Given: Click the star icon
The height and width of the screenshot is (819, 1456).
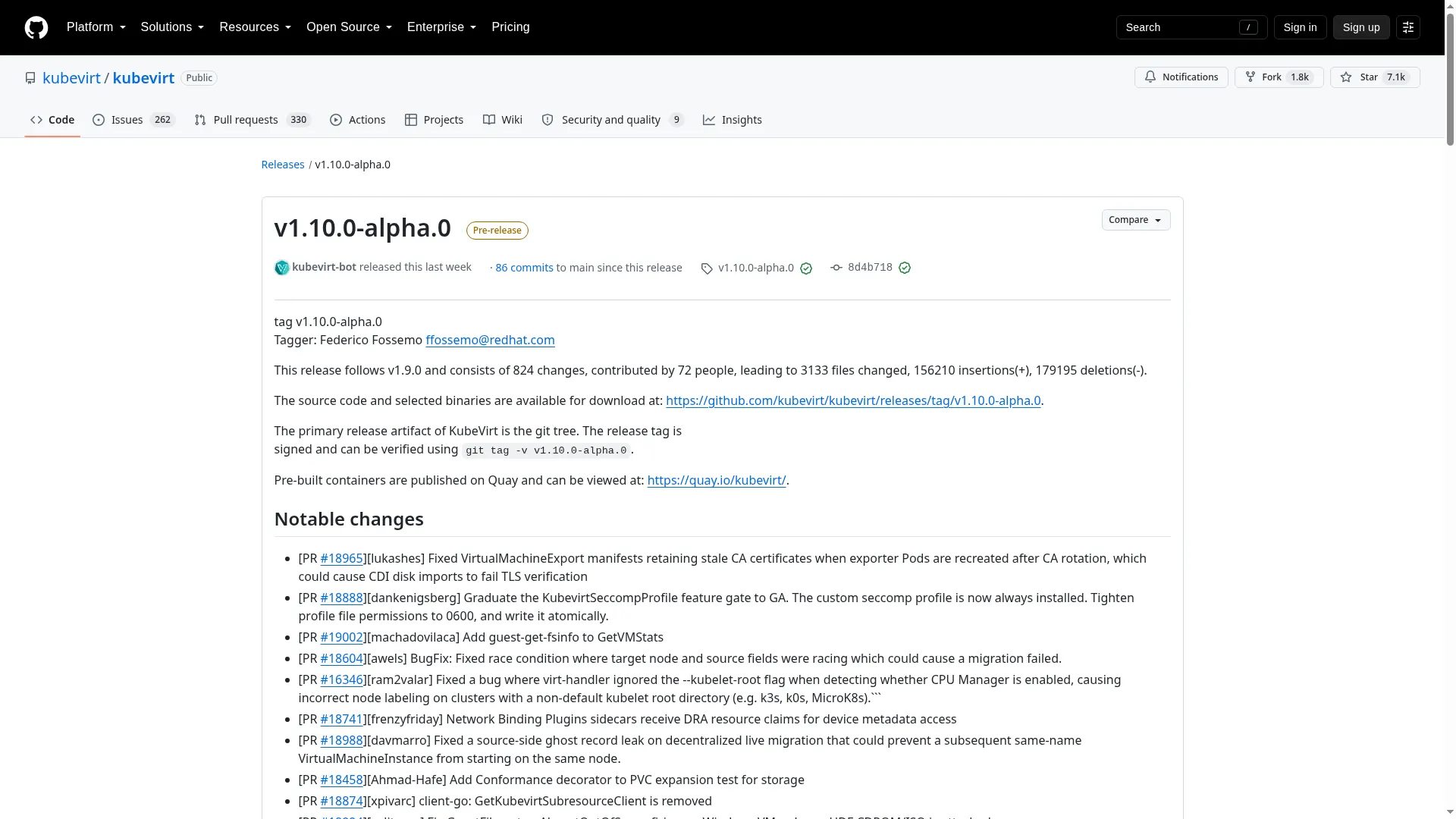Looking at the screenshot, I should coord(1346,77).
